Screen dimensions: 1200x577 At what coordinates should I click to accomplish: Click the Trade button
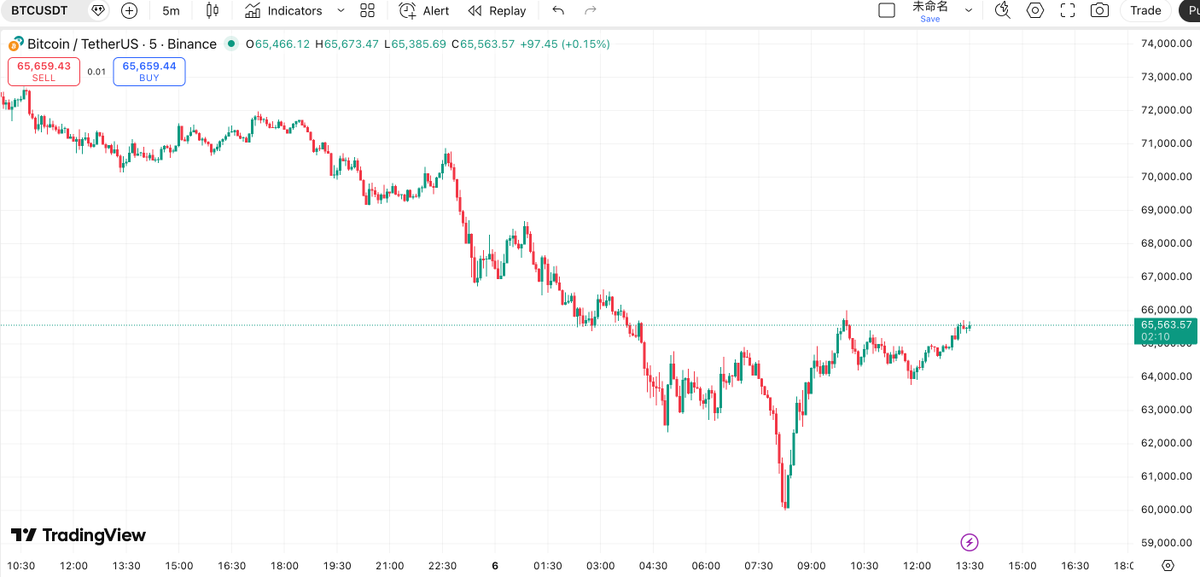[1145, 11]
